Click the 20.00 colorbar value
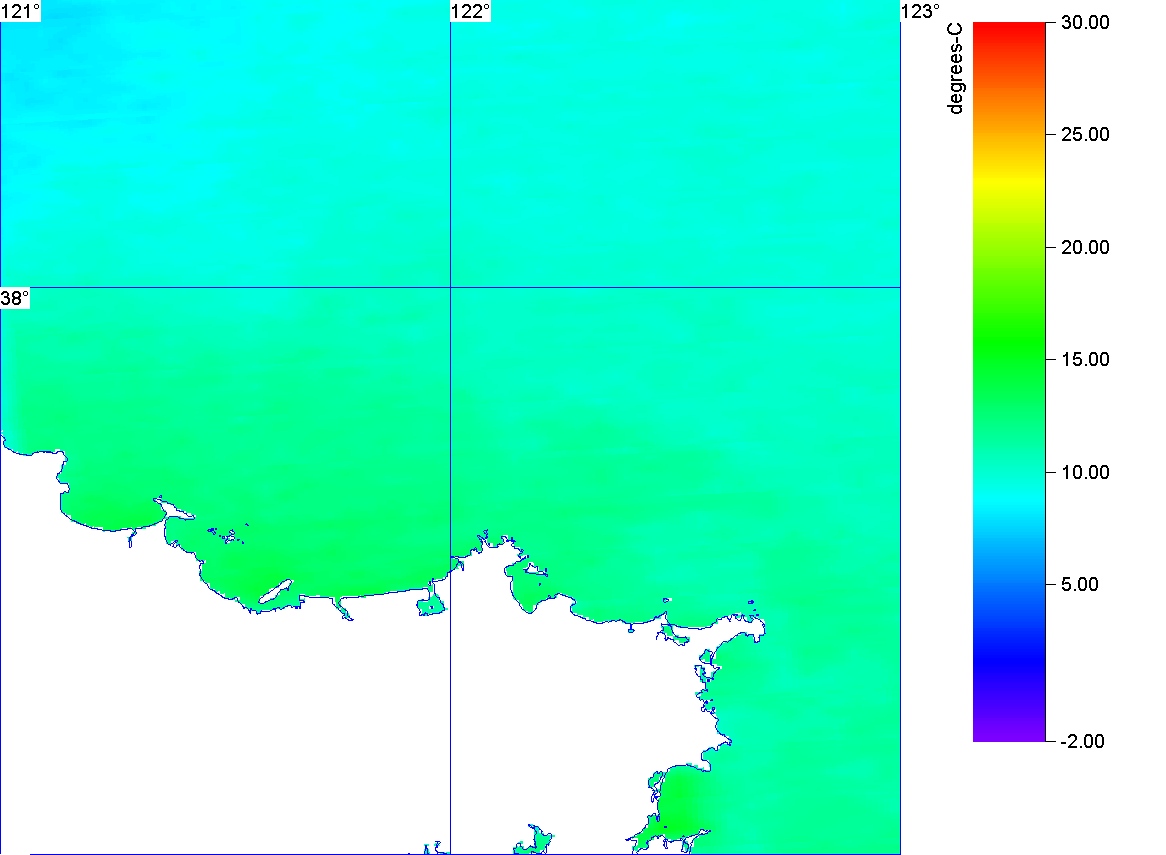The width and height of the screenshot is (1166, 855). click(x=1085, y=248)
